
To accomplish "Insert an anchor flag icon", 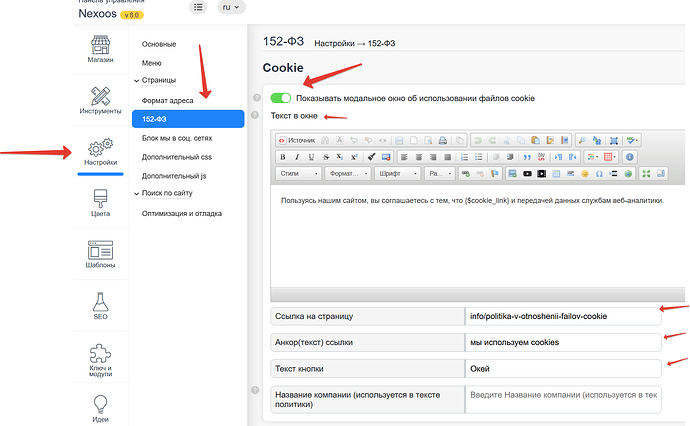I will click(494, 174).
